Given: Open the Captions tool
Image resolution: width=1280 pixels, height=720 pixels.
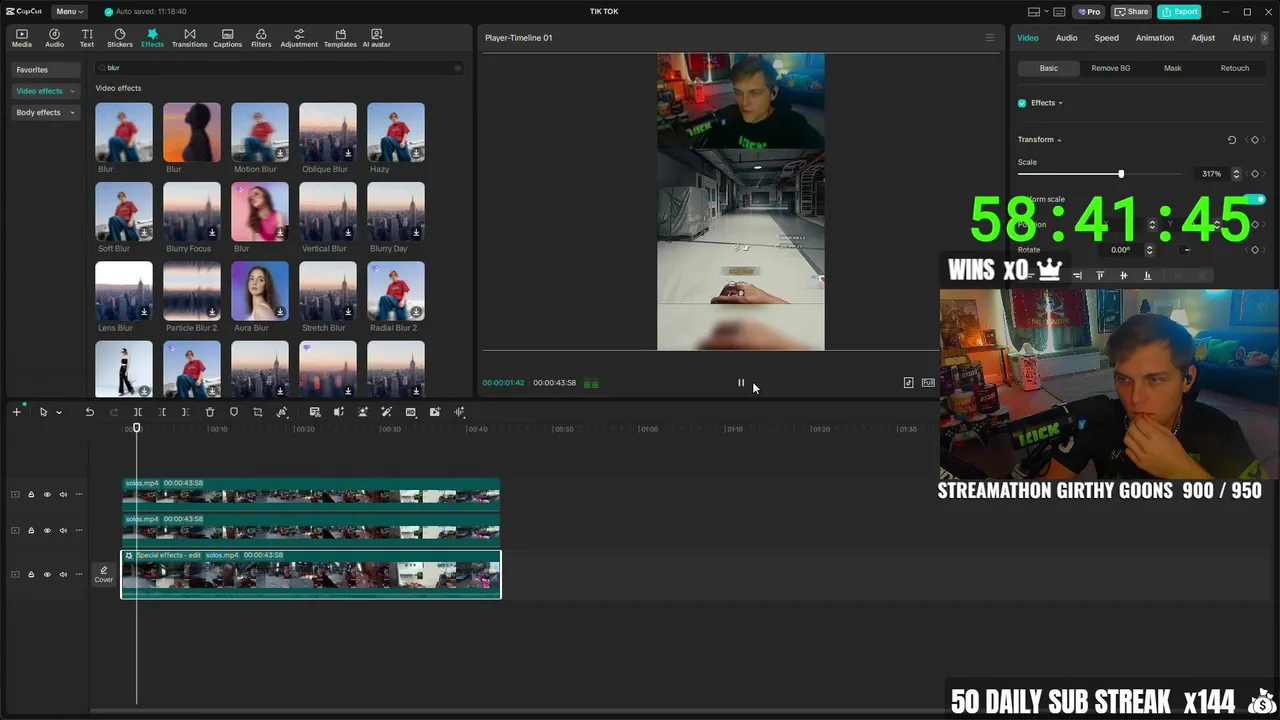Looking at the screenshot, I should click(227, 38).
